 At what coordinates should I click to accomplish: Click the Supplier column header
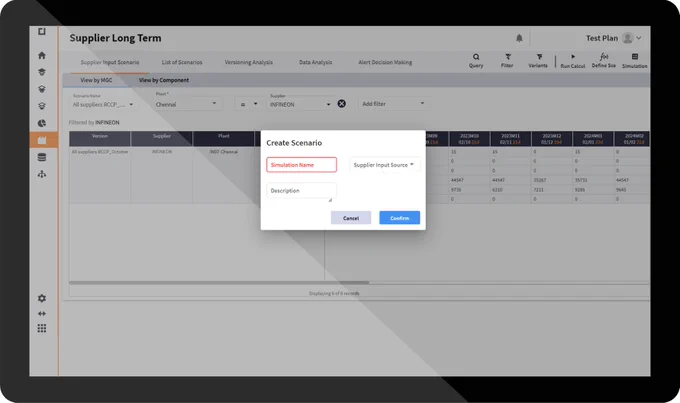pos(162,138)
